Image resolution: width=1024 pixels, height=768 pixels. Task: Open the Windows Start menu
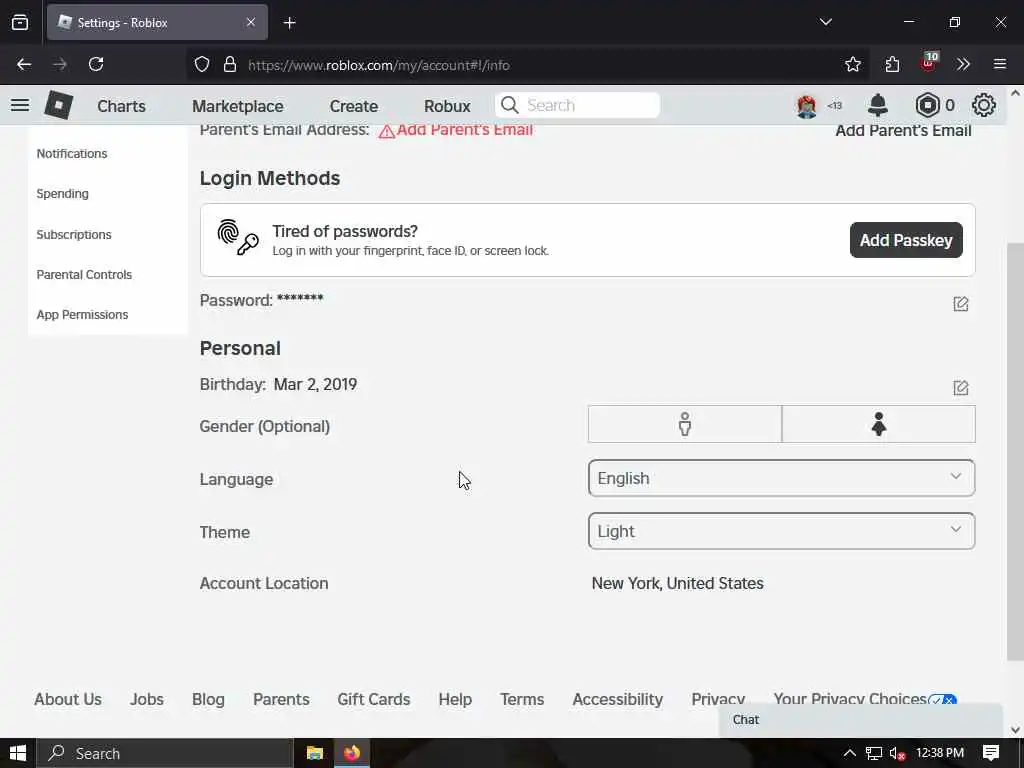[18, 753]
